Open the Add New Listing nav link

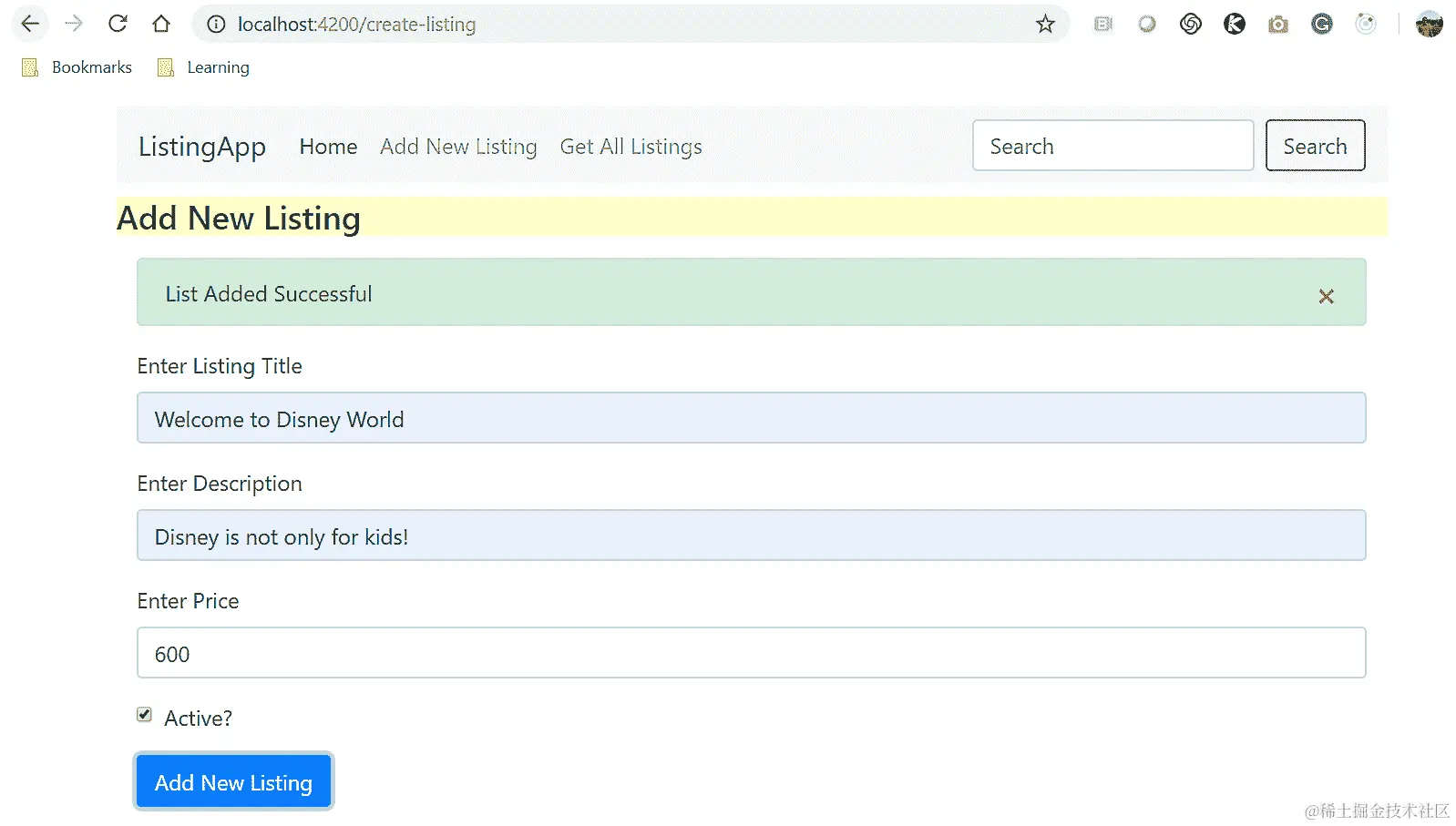coord(458,147)
